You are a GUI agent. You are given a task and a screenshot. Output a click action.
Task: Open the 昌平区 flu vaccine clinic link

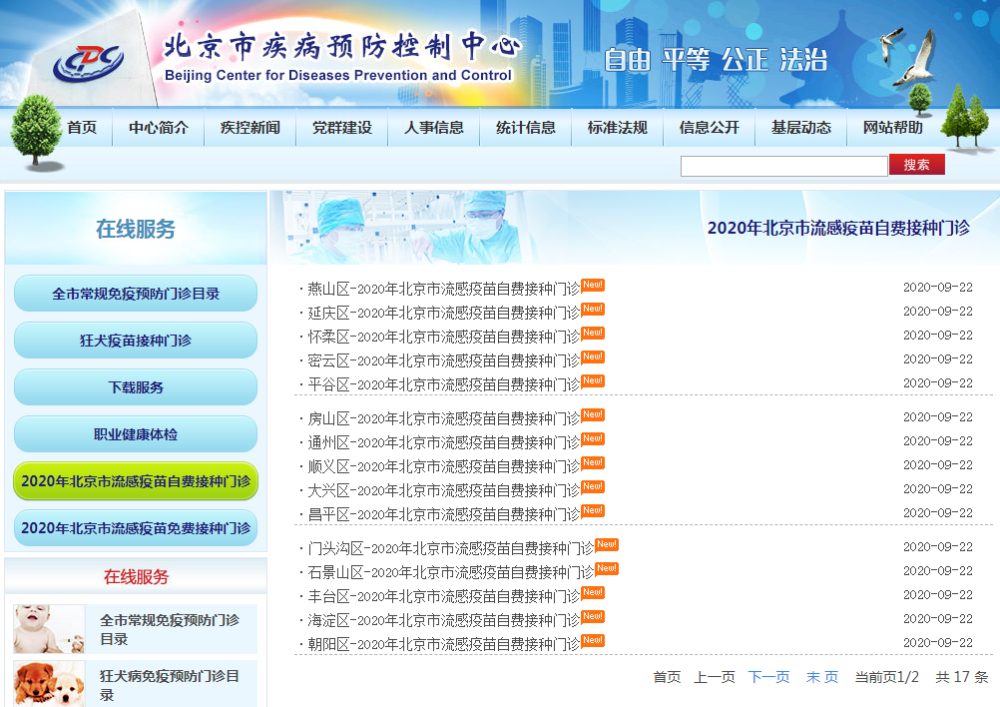(443, 514)
